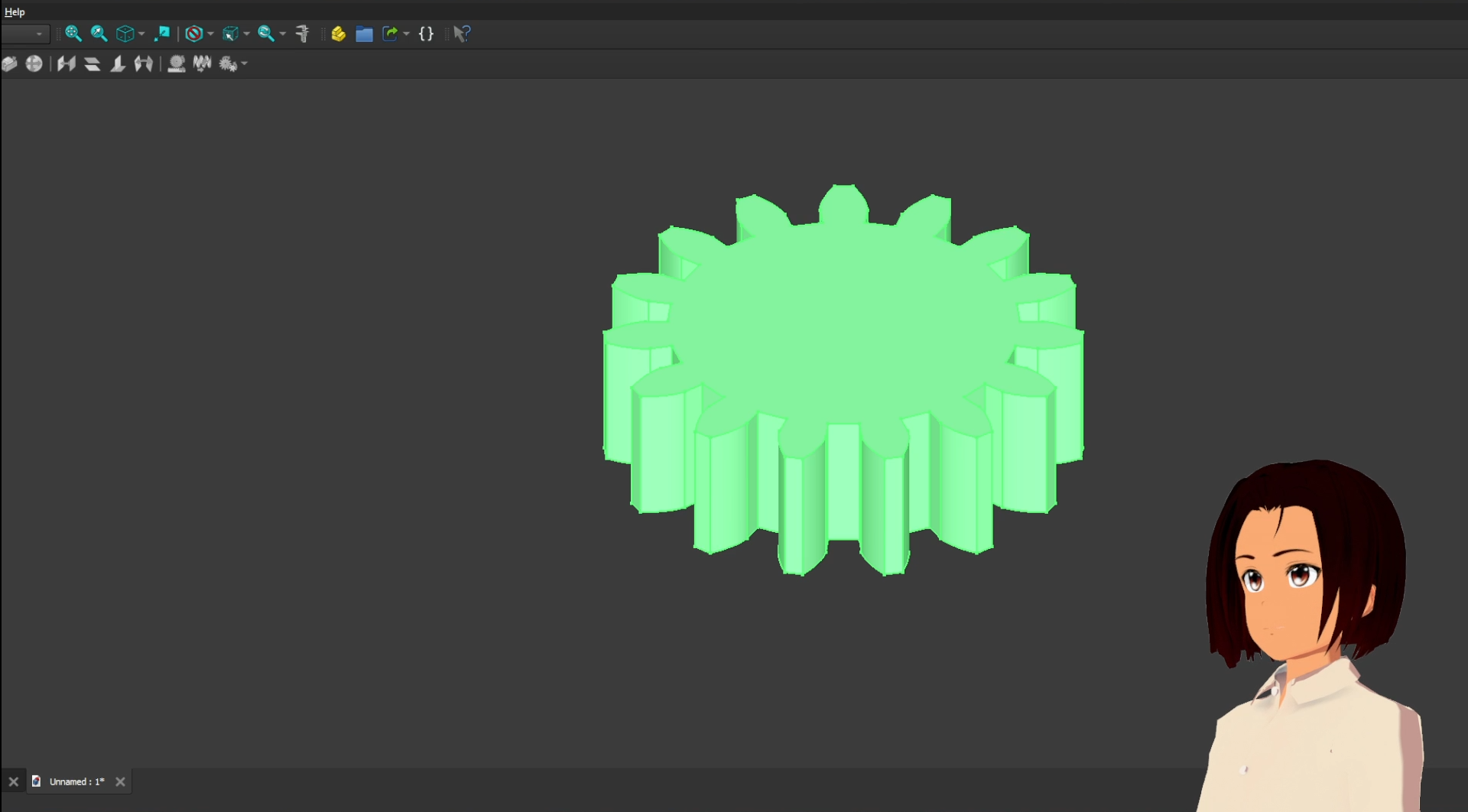Viewport: 1468px width, 812px height.
Task: Close the Unnamed : 1 document tab
Action: (x=120, y=781)
